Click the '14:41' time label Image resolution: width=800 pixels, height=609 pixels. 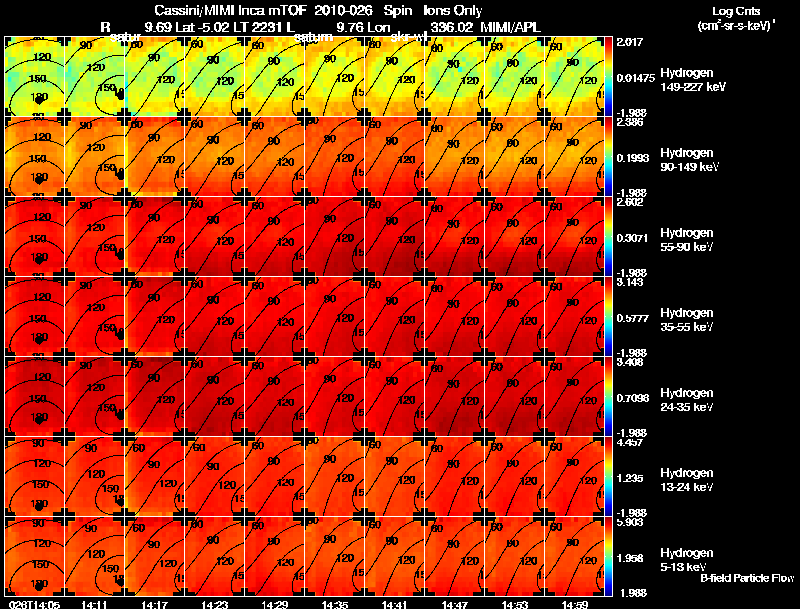pyautogui.click(x=394, y=605)
